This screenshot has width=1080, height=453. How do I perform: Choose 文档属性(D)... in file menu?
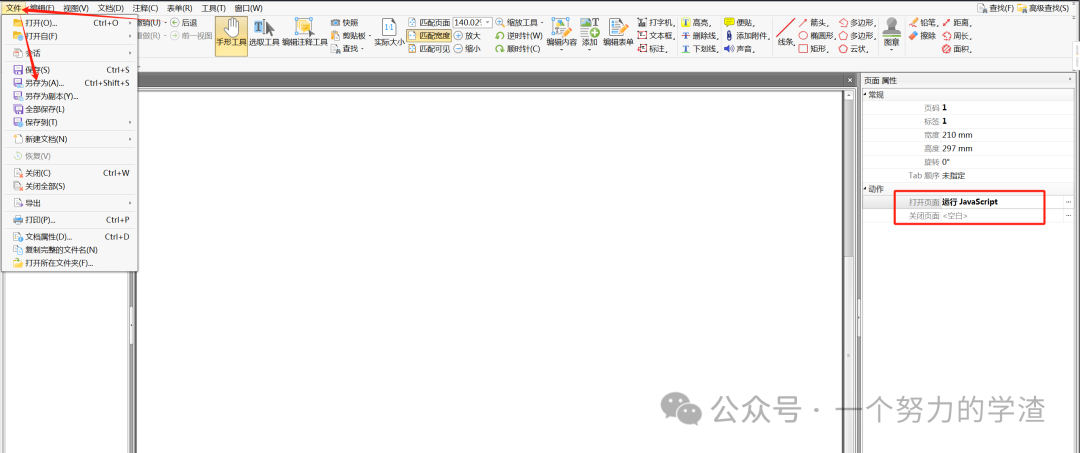point(70,236)
